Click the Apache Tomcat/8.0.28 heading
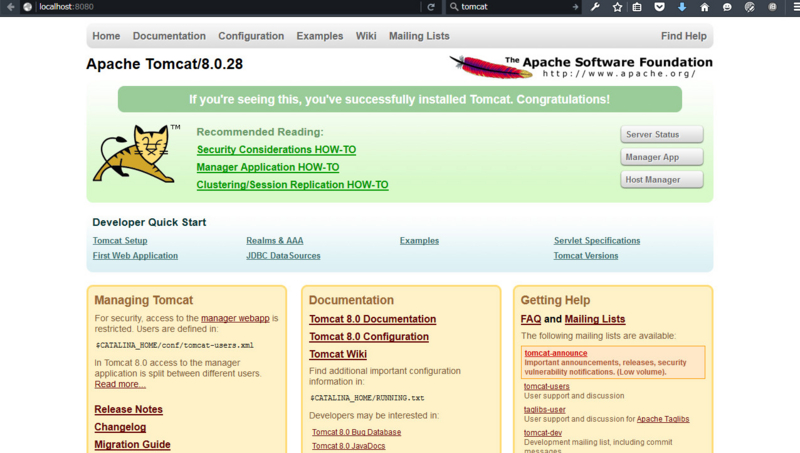 [164, 64]
